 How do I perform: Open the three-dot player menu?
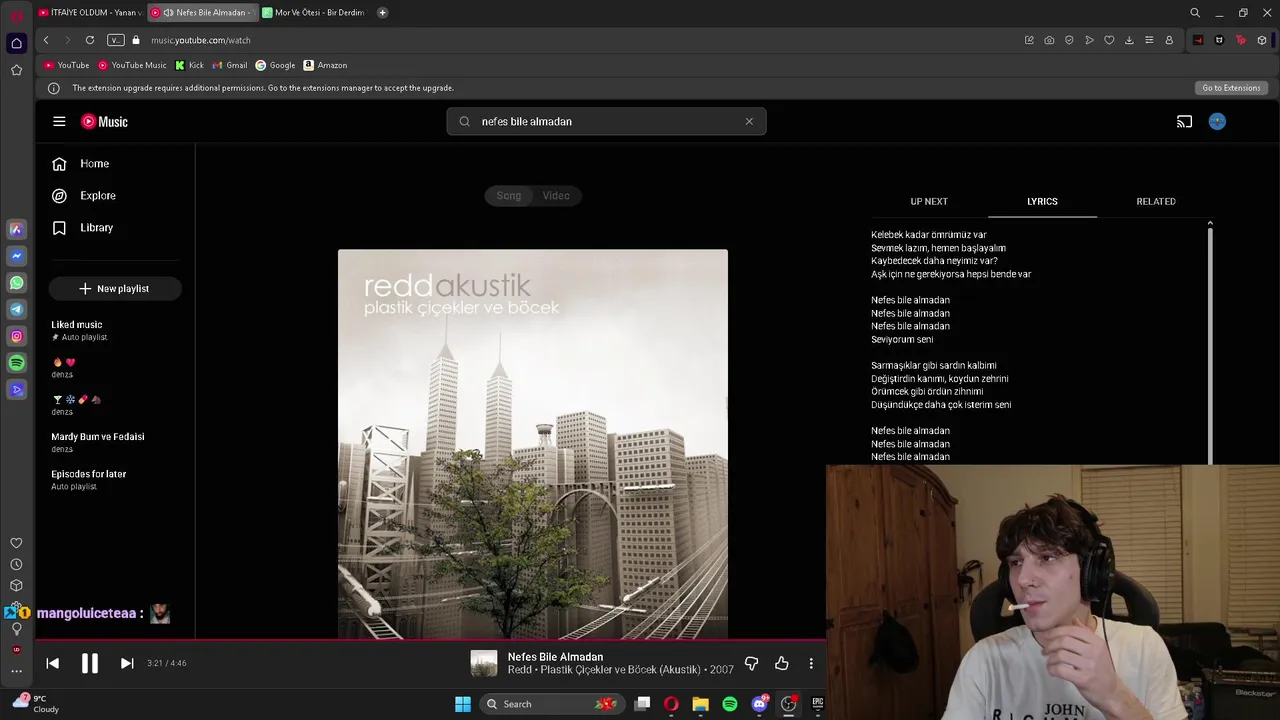pos(811,663)
